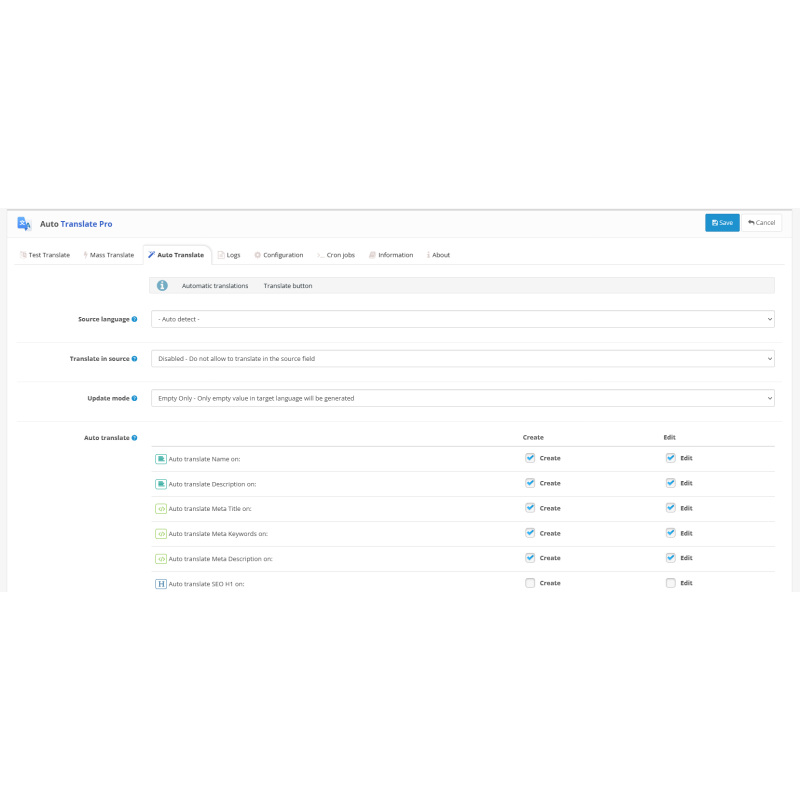Click the help icon next to Update mode

coord(132,398)
